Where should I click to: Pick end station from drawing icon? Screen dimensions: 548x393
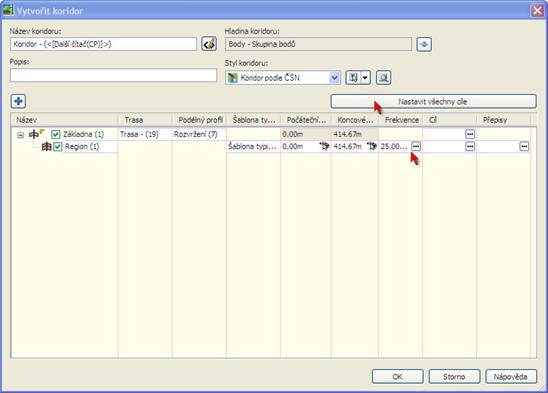coord(372,146)
